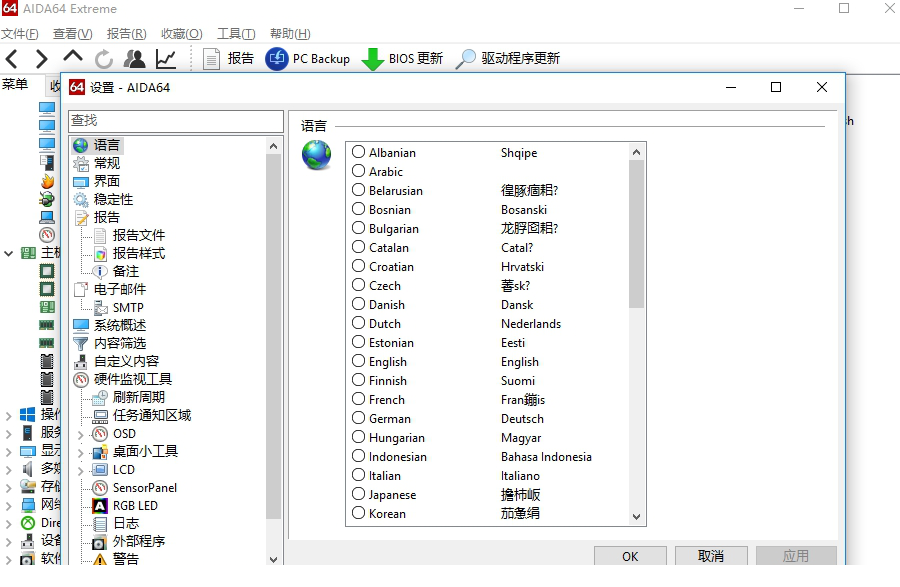
Task: Select the English language radio button
Action: (x=359, y=361)
